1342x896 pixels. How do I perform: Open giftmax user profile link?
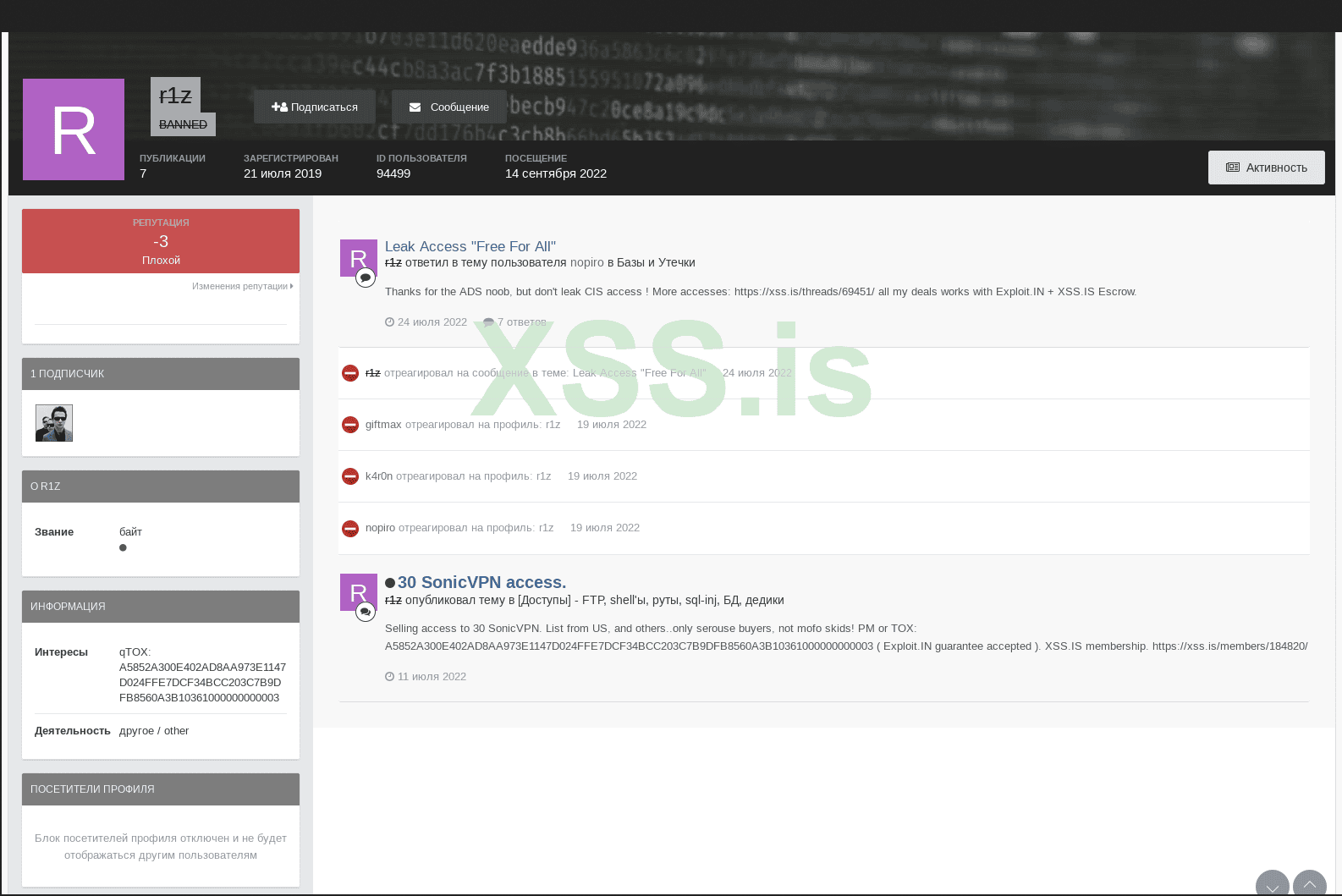(x=383, y=425)
